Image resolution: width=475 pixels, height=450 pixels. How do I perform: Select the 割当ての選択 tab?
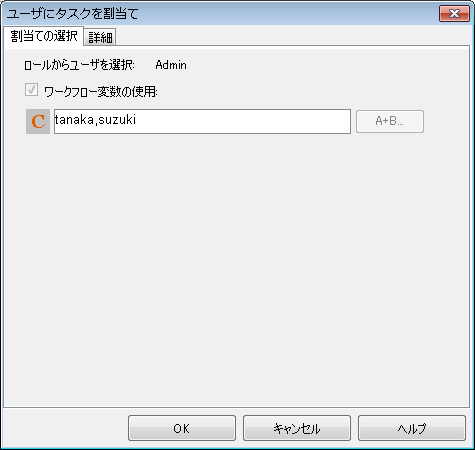(x=44, y=36)
